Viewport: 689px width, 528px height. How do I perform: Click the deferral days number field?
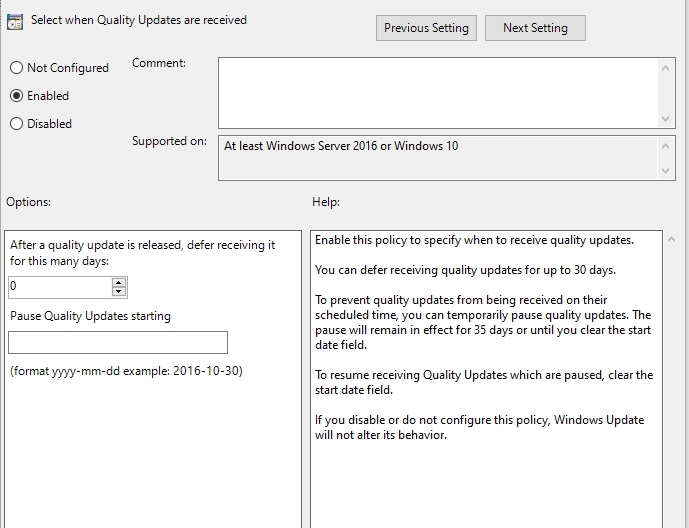(x=58, y=287)
